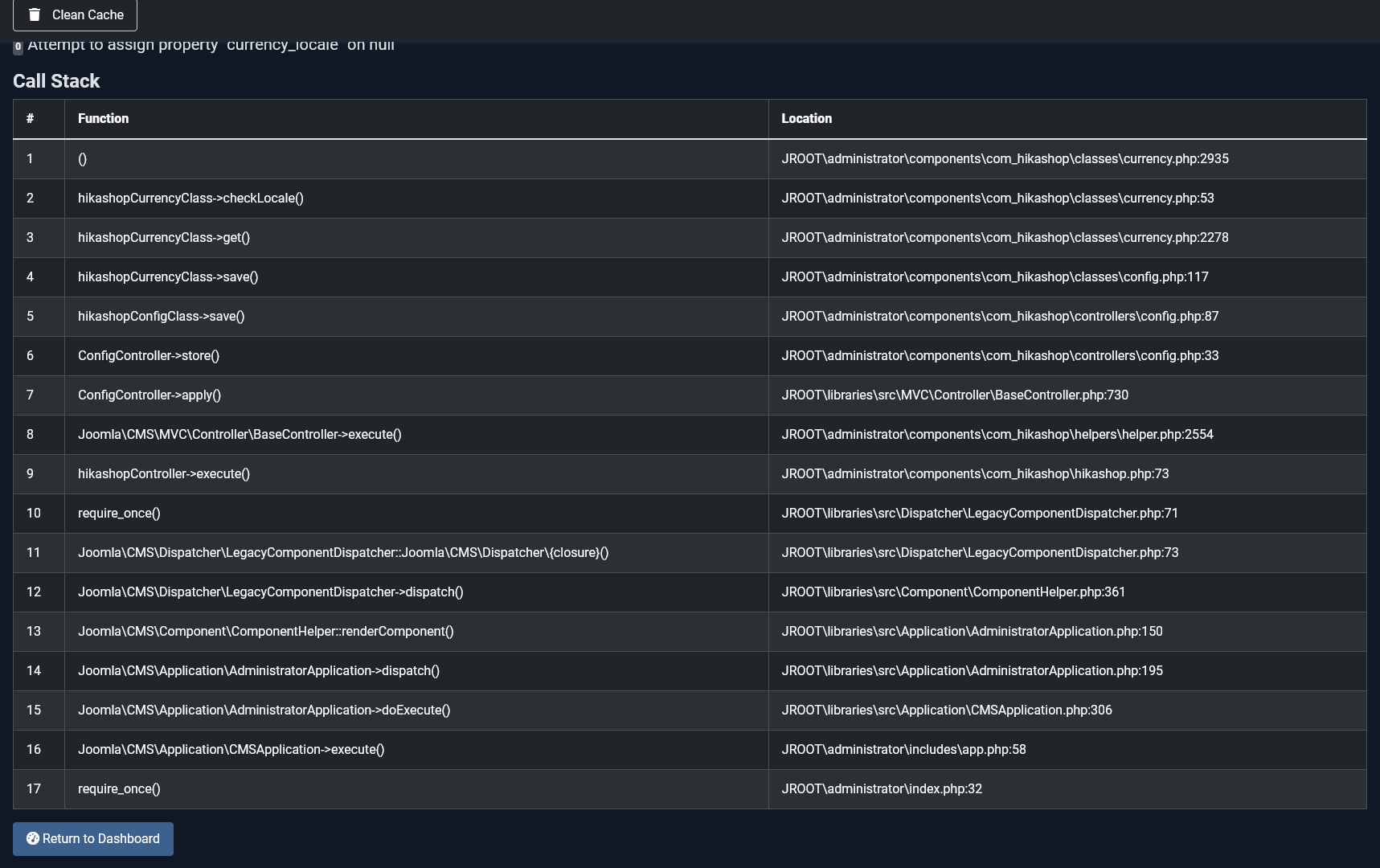Click the currency.php:2935 location entry
The height and width of the screenshot is (868, 1380).
1005,158
